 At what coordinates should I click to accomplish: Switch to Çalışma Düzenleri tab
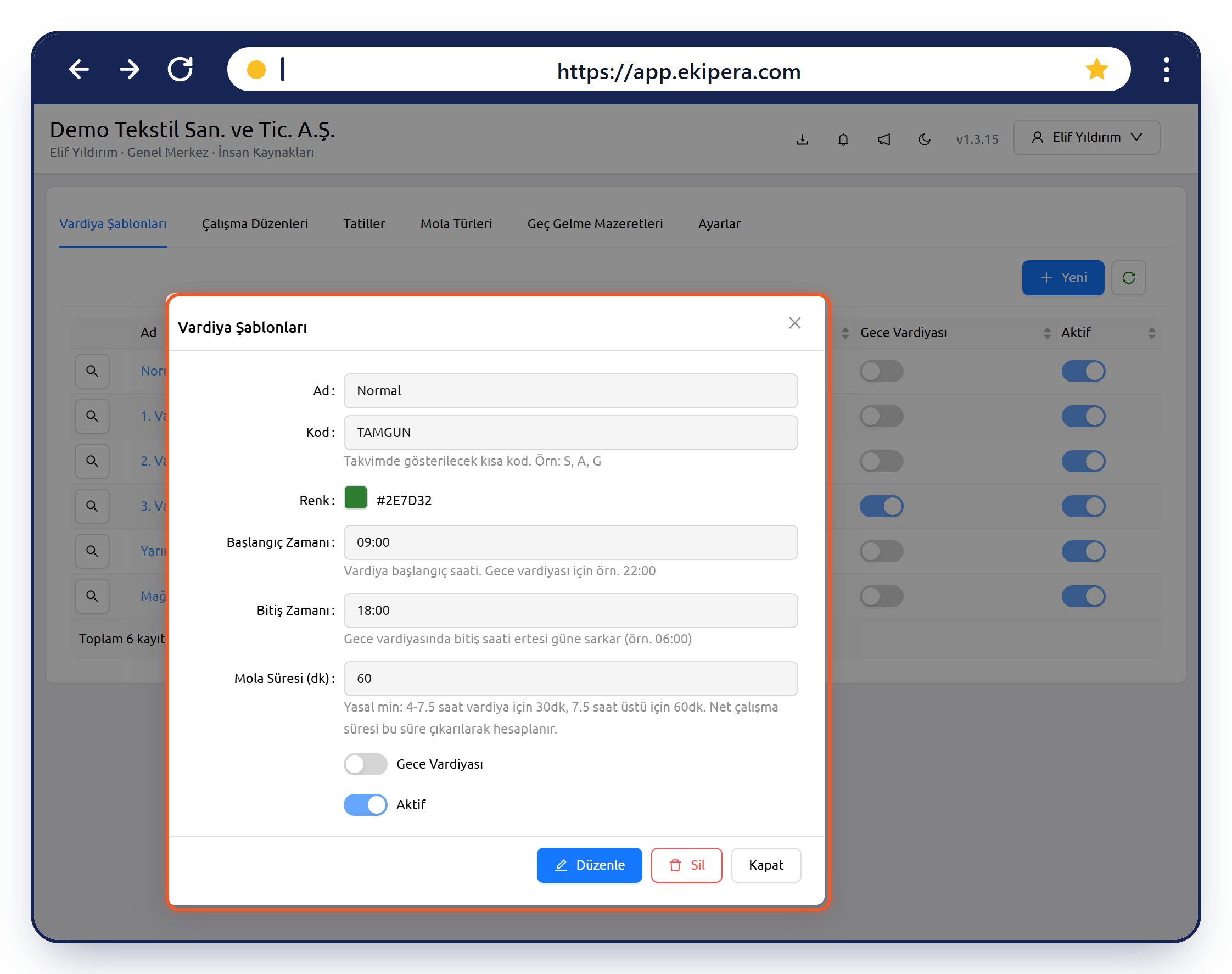tap(255, 223)
